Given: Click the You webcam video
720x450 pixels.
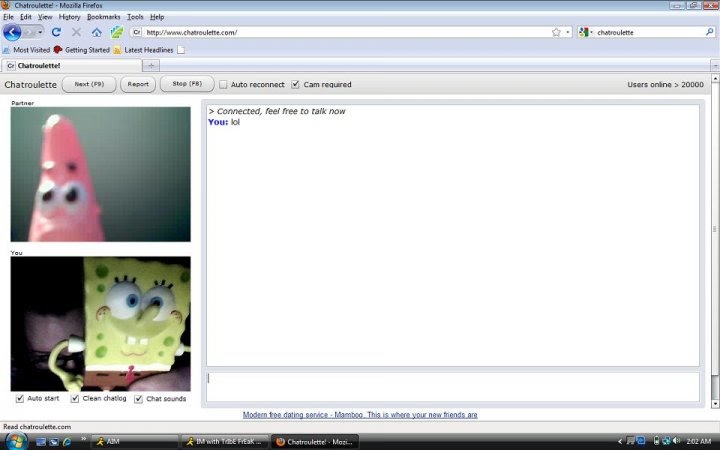Looking at the screenshot, I should [101, 324].
